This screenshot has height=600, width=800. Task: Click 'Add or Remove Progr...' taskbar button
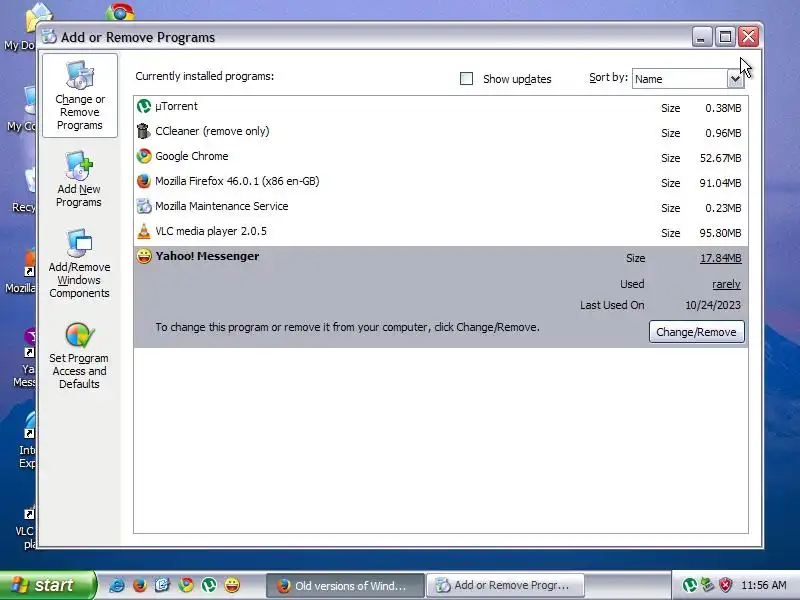coord(505,585)
